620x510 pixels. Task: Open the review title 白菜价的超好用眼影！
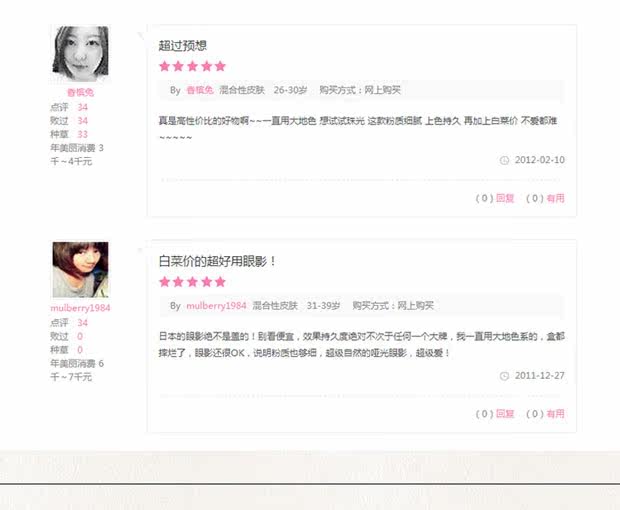pos(217,261)
